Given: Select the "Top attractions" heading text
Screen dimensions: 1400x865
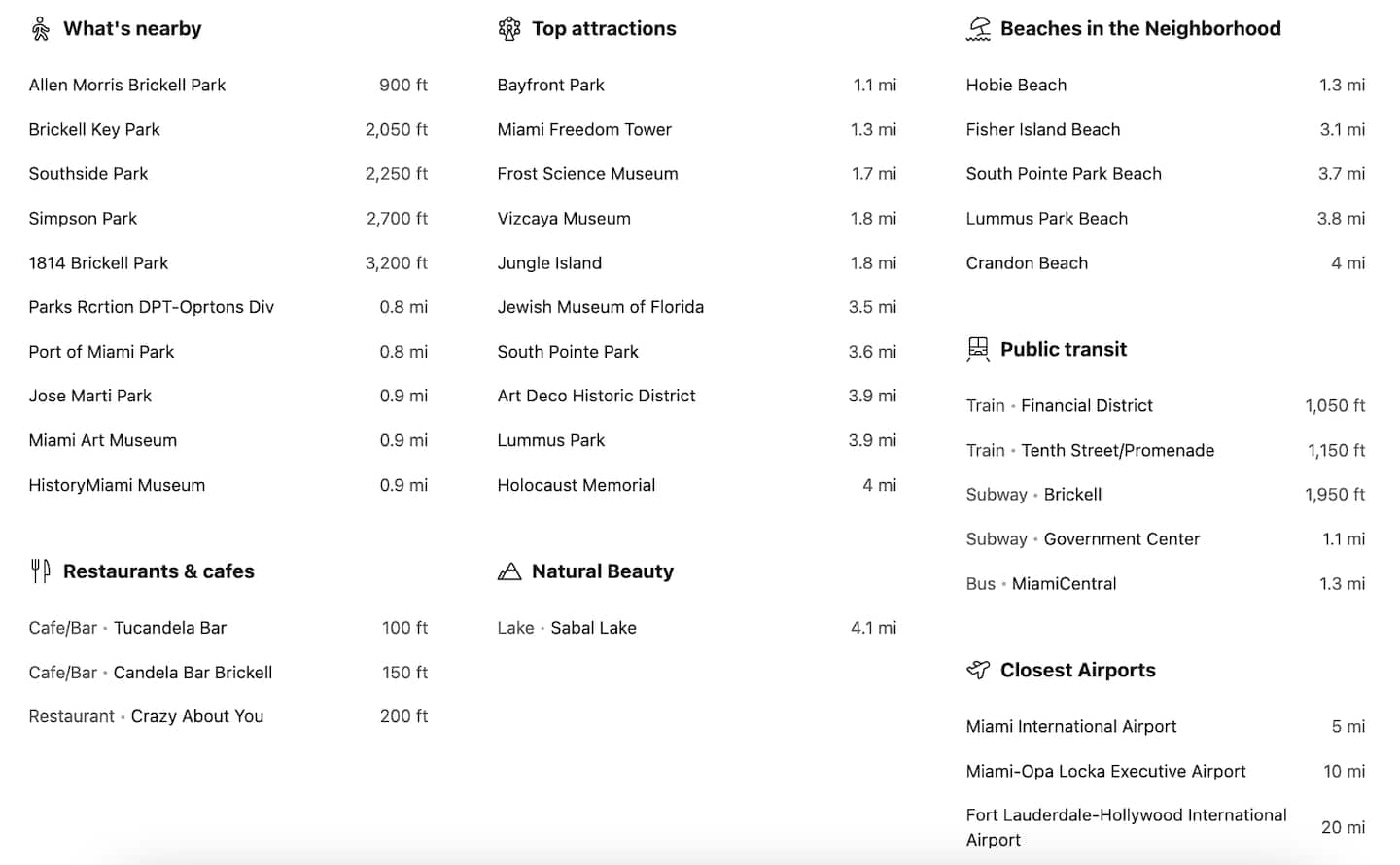Looking at the screenshot, I should coord(604,29).
